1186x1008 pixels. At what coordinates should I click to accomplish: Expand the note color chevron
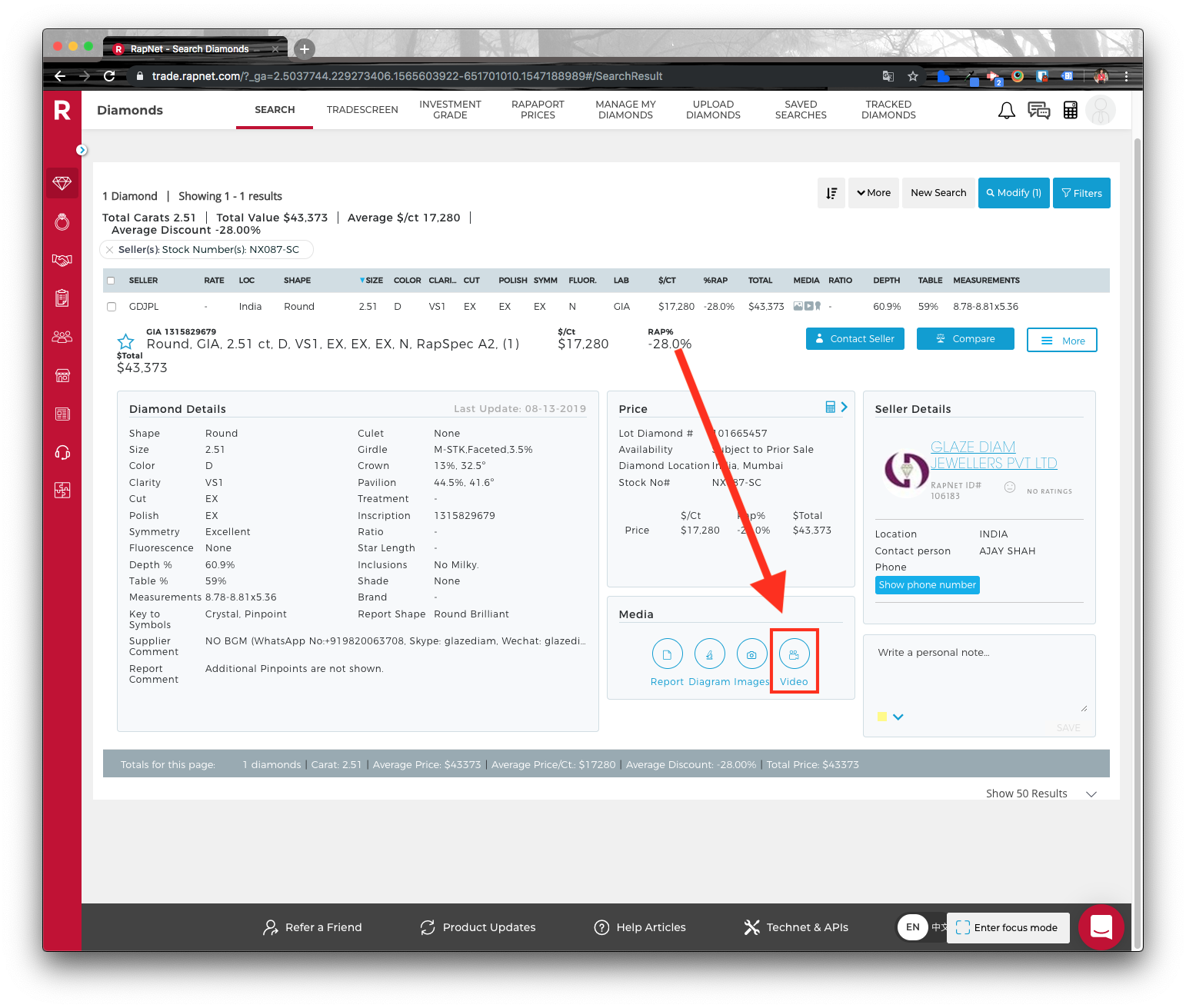click(898, 717)
